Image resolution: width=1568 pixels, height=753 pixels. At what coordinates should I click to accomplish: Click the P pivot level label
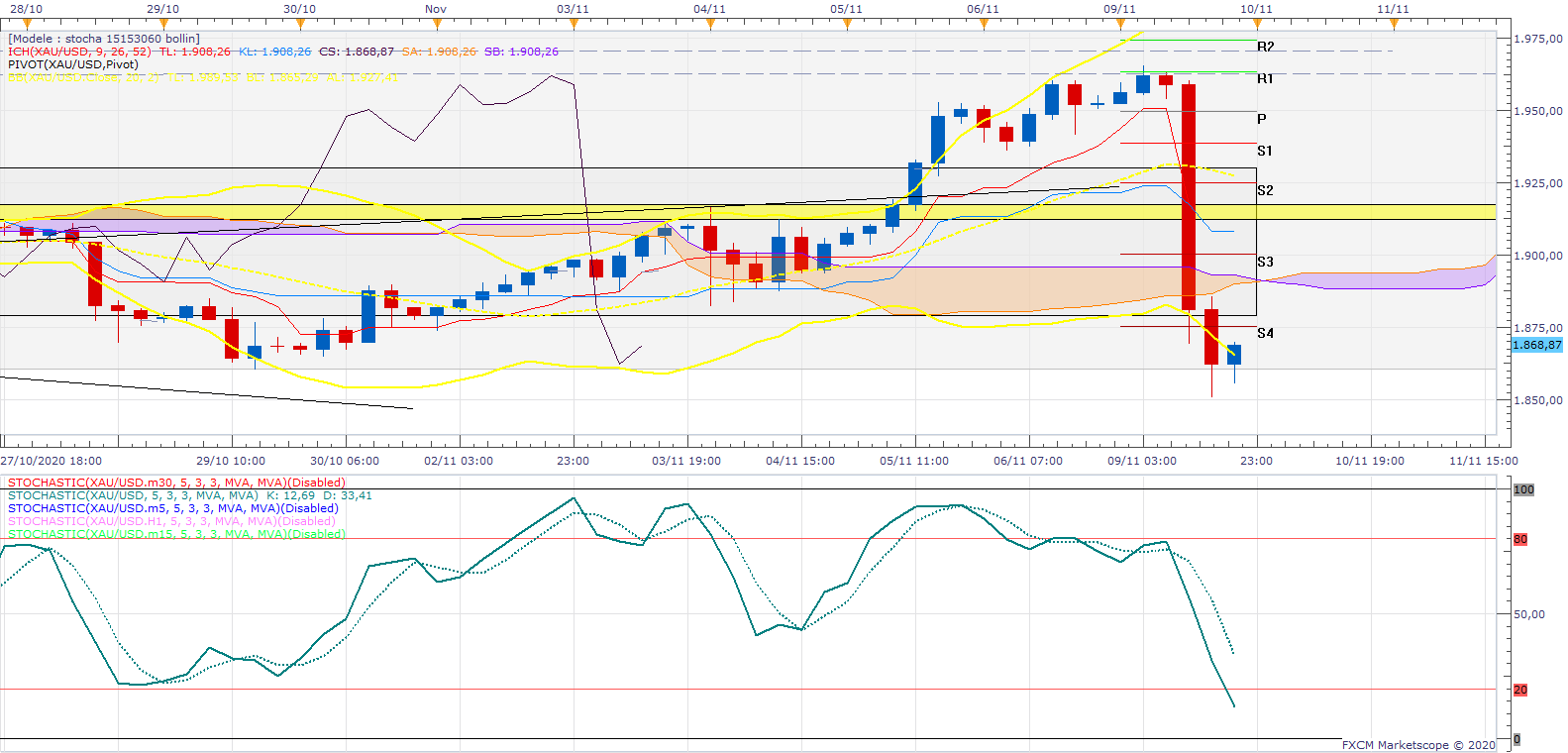(x=1262, y=119)
